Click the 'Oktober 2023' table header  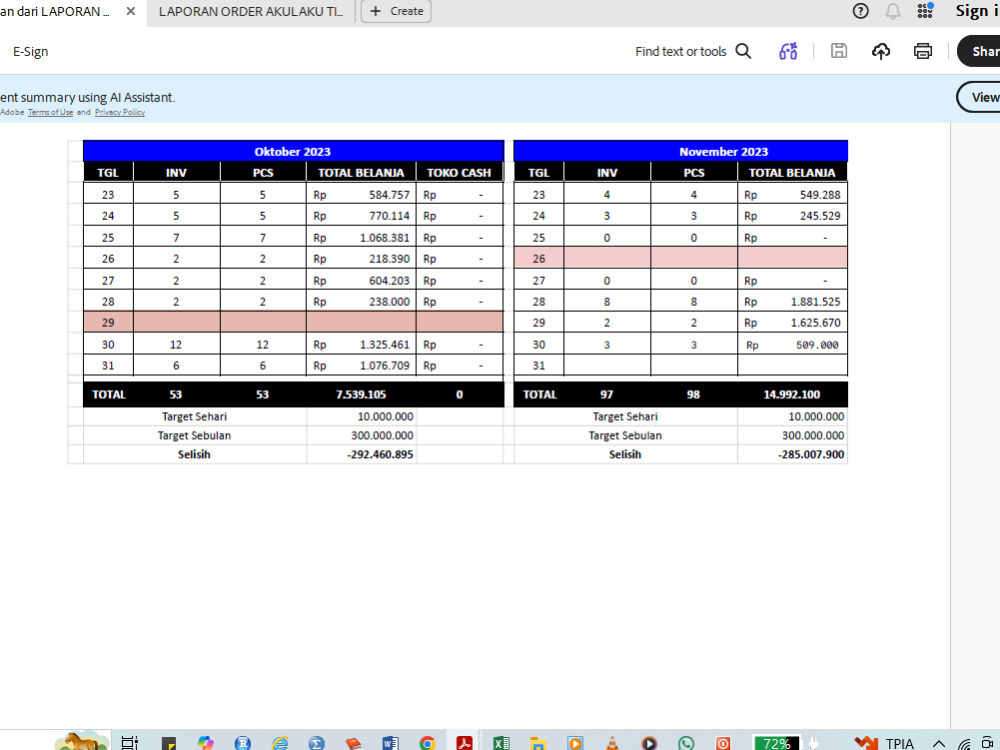[293, 151]
